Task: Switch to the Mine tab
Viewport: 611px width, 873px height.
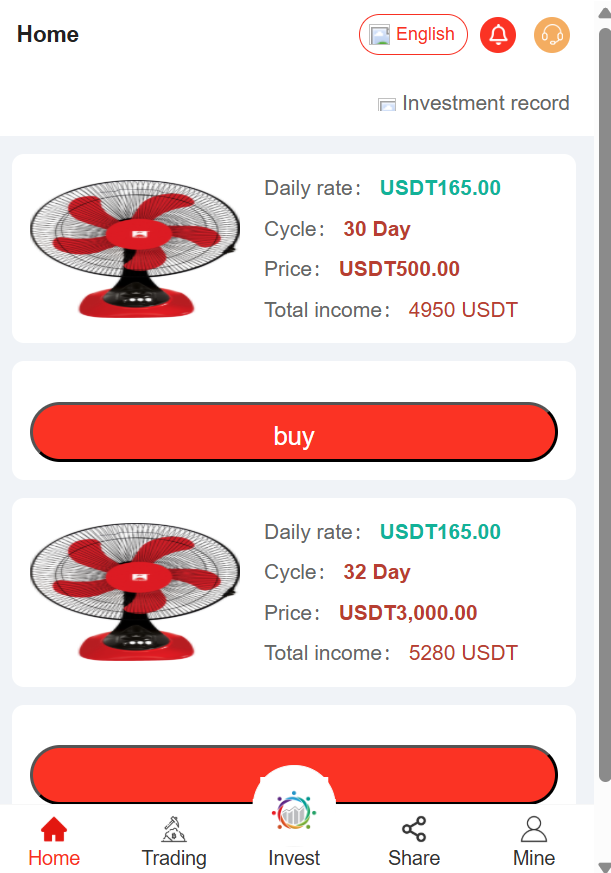Action: [534, 858]
